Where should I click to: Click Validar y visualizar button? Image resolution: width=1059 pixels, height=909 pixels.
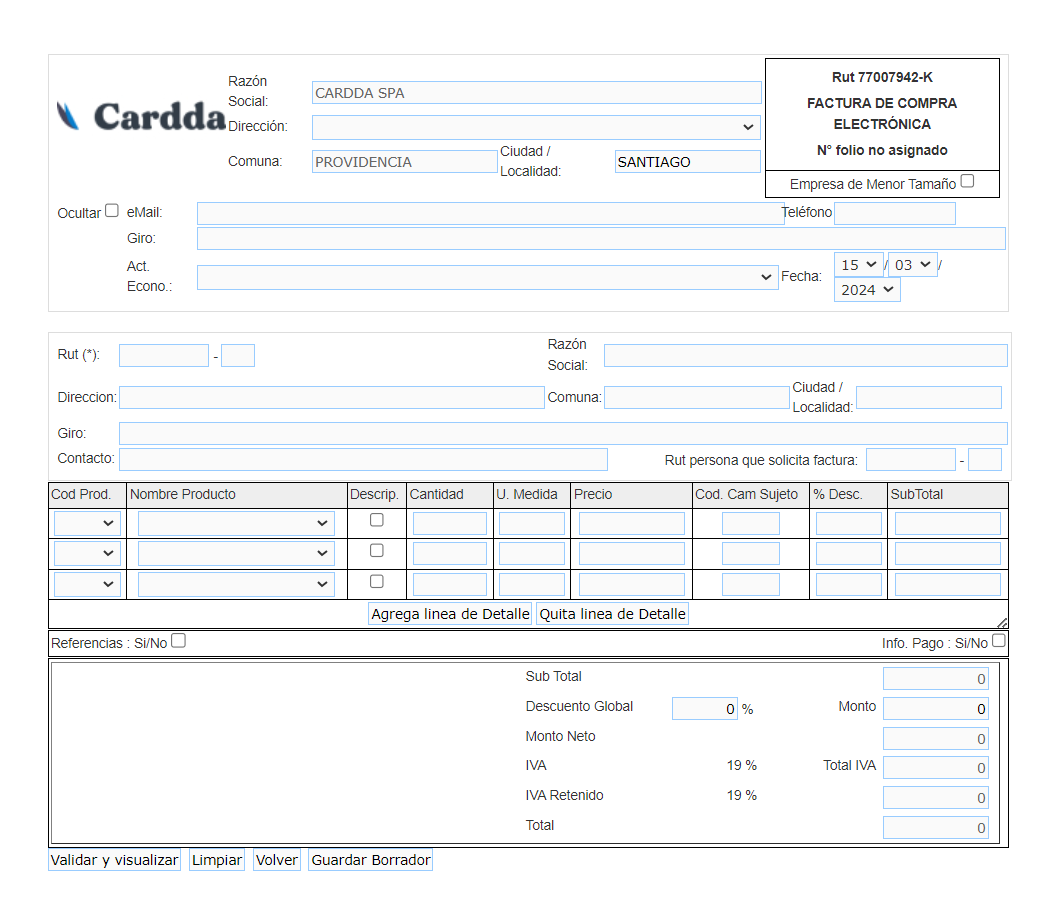114,860
